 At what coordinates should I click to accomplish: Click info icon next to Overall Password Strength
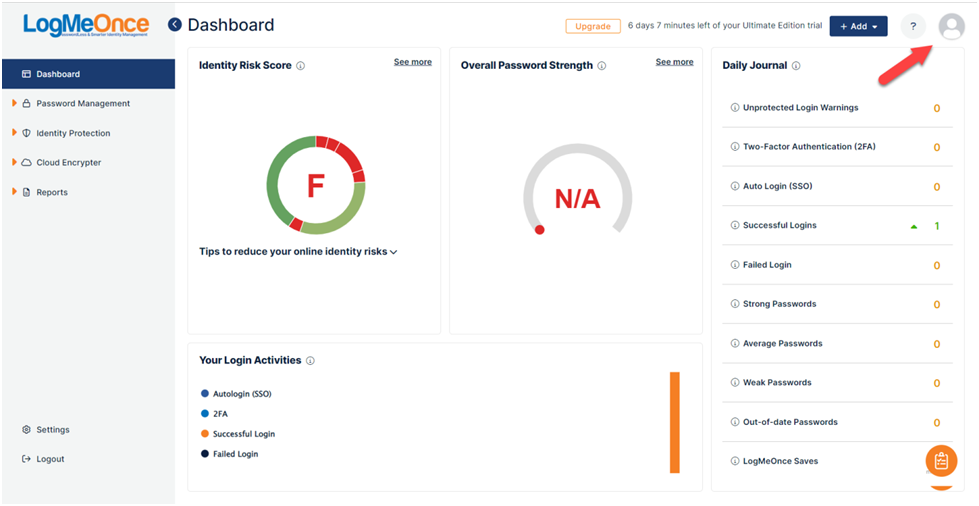602,66
